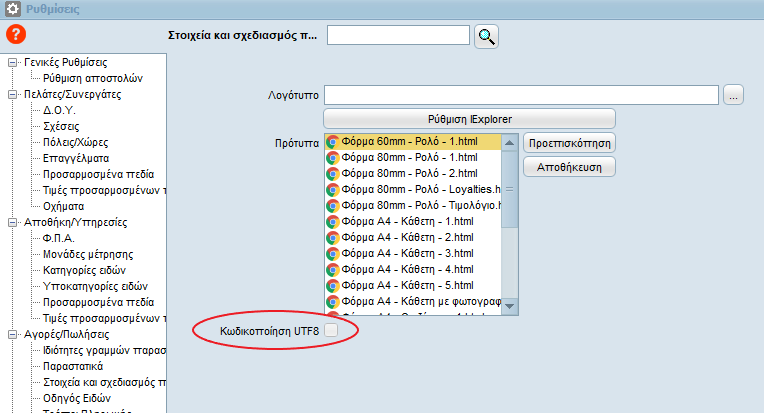The image size is (764, 413).
Task: Click the Αποθήκευση button
Action: [x=569, y=167]
